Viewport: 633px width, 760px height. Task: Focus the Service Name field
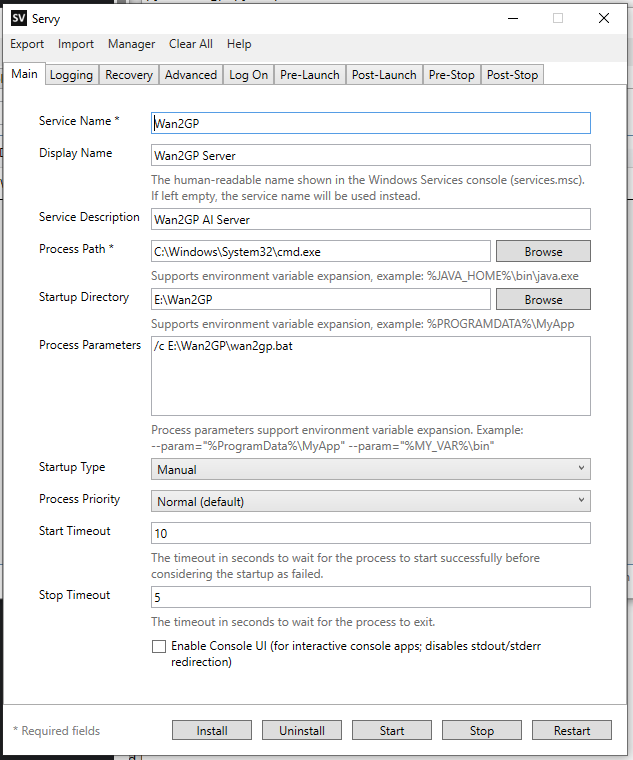pos(371,123)
